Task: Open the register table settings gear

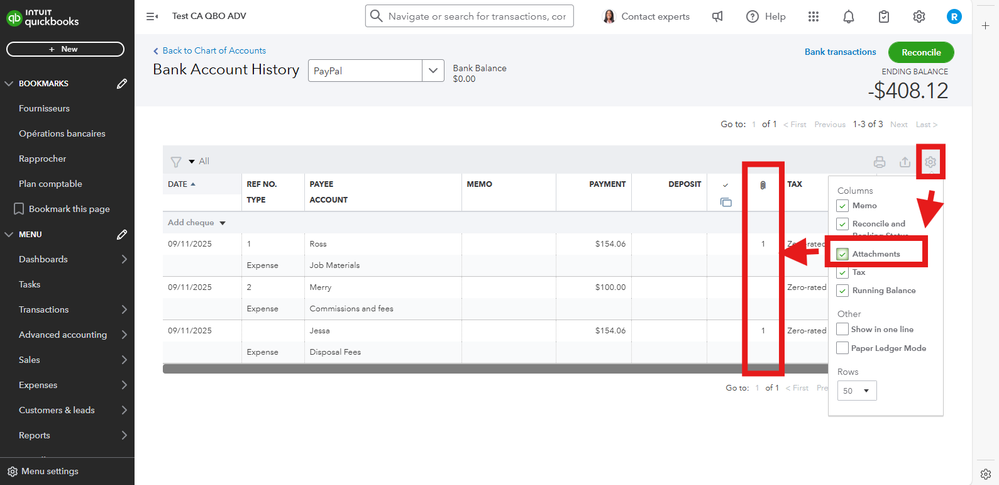Action: 930,162
